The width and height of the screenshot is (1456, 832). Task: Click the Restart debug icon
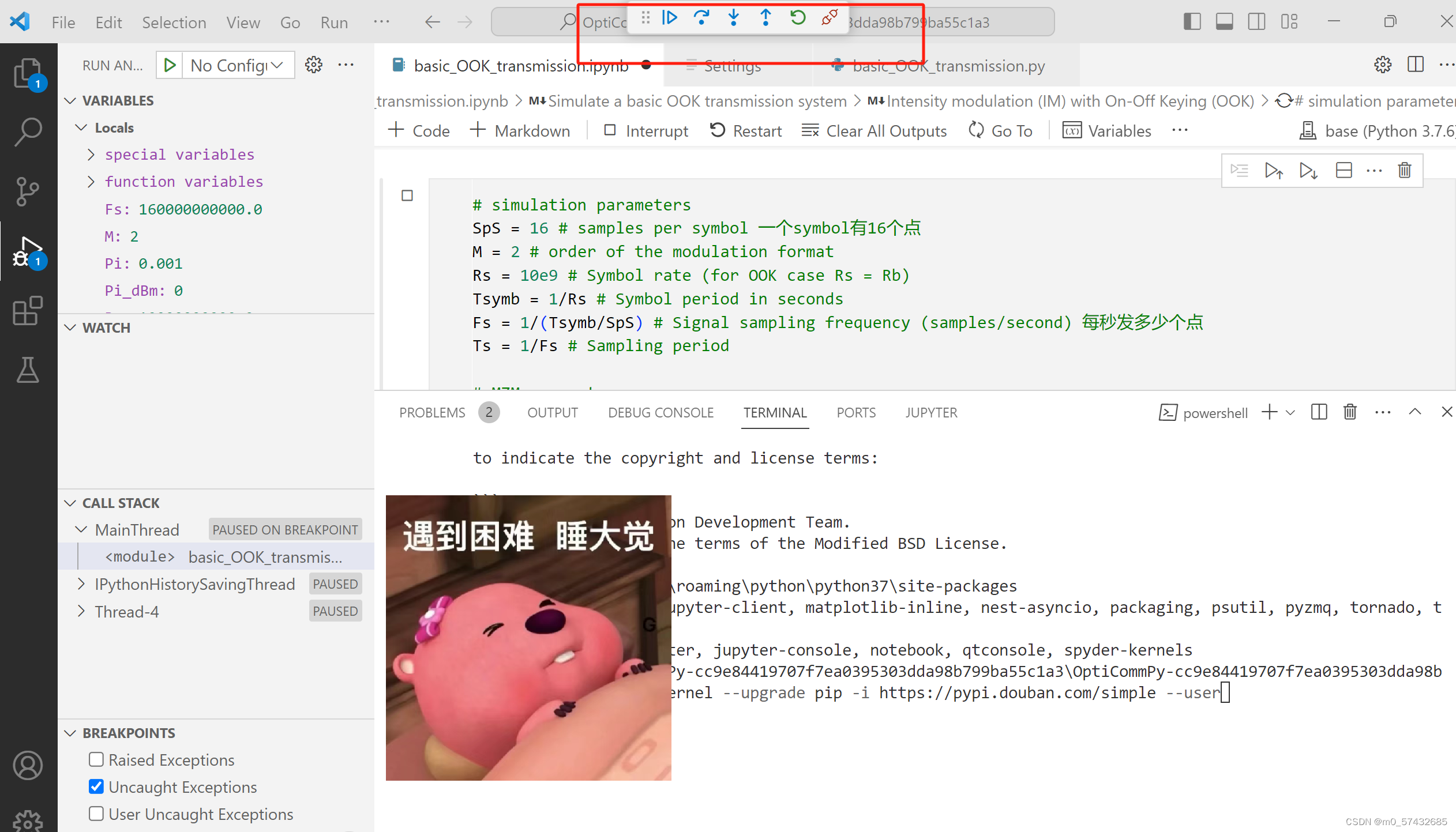pyautogui.click(x=798, y=18)
